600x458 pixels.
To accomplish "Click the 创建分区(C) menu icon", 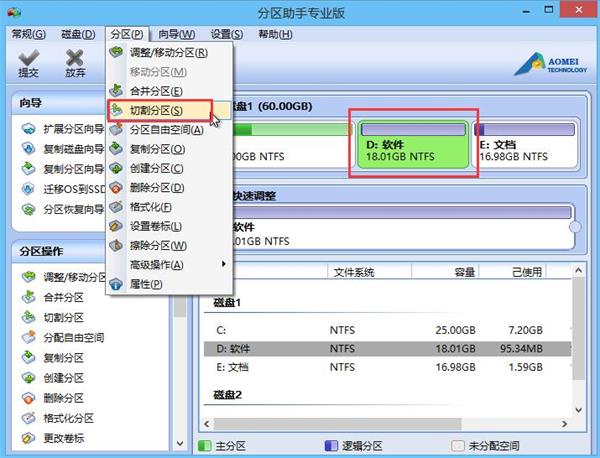I will point(116,168).
